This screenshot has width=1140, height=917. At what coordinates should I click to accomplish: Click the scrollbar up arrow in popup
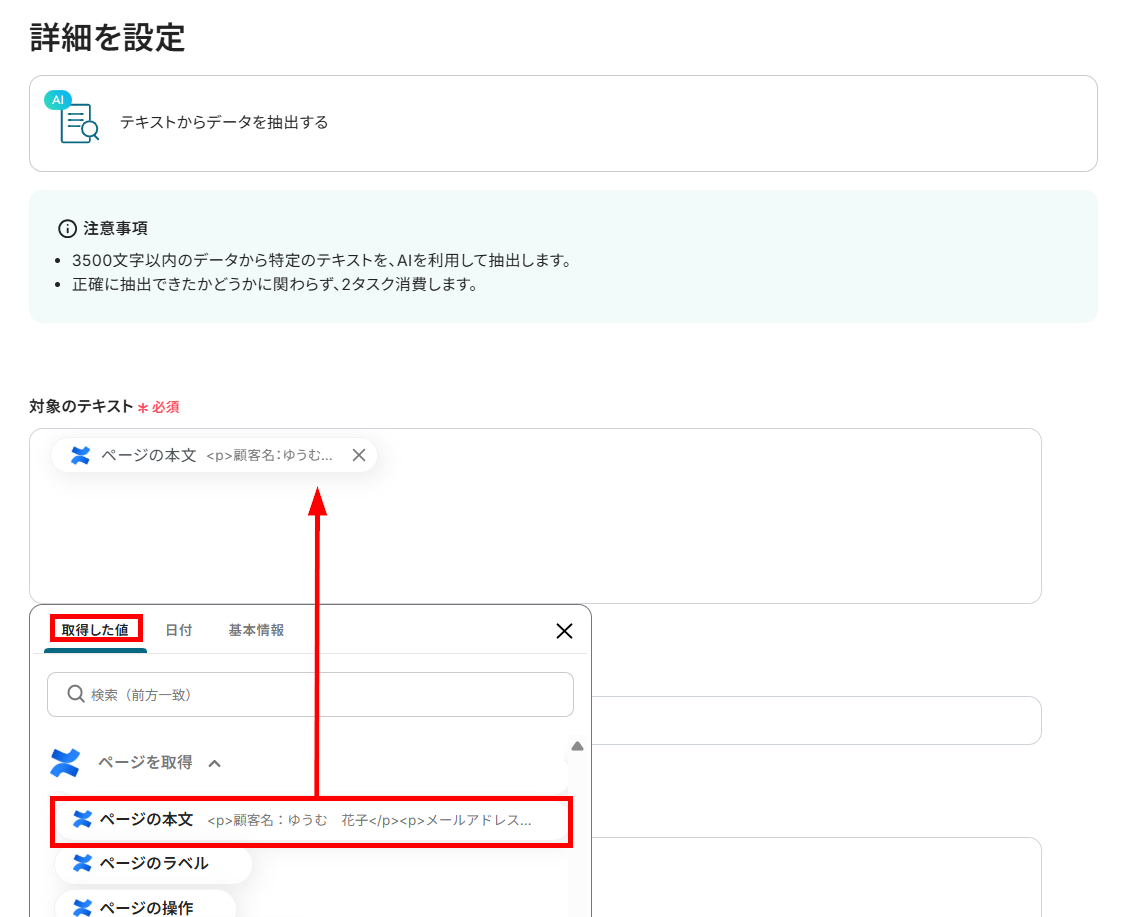[x=577, y=746]
